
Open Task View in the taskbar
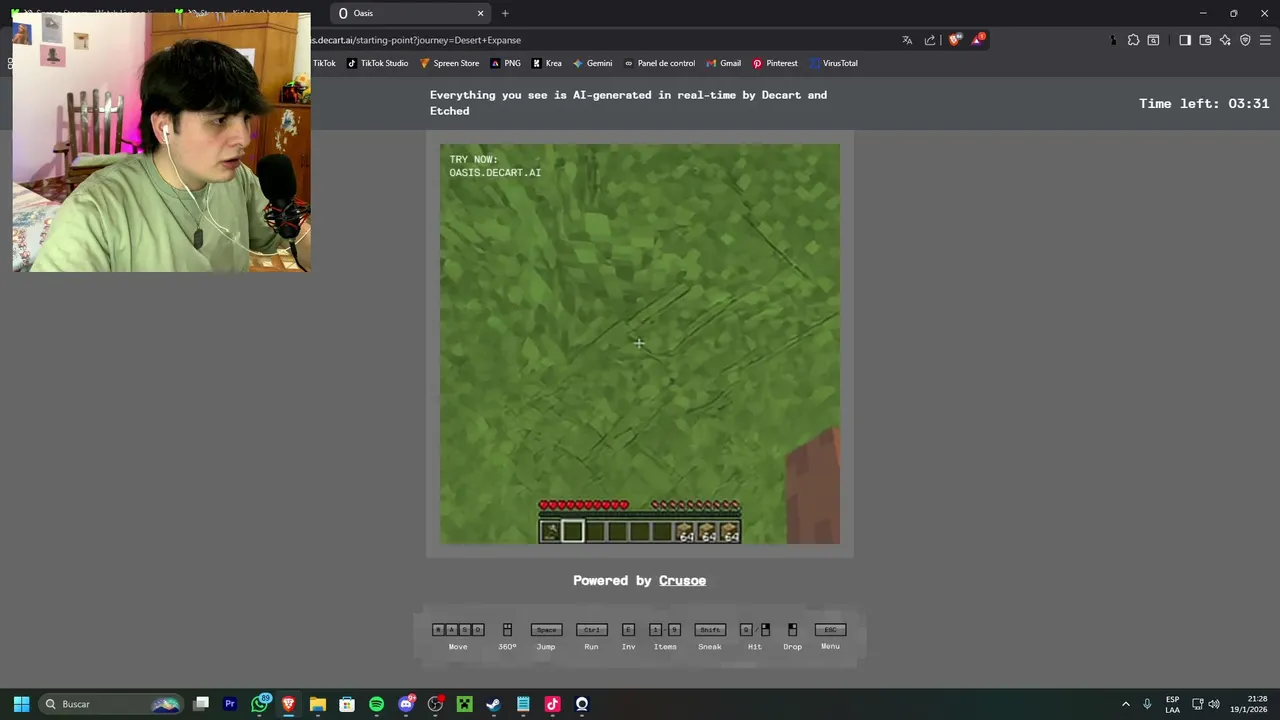[201, 704]
